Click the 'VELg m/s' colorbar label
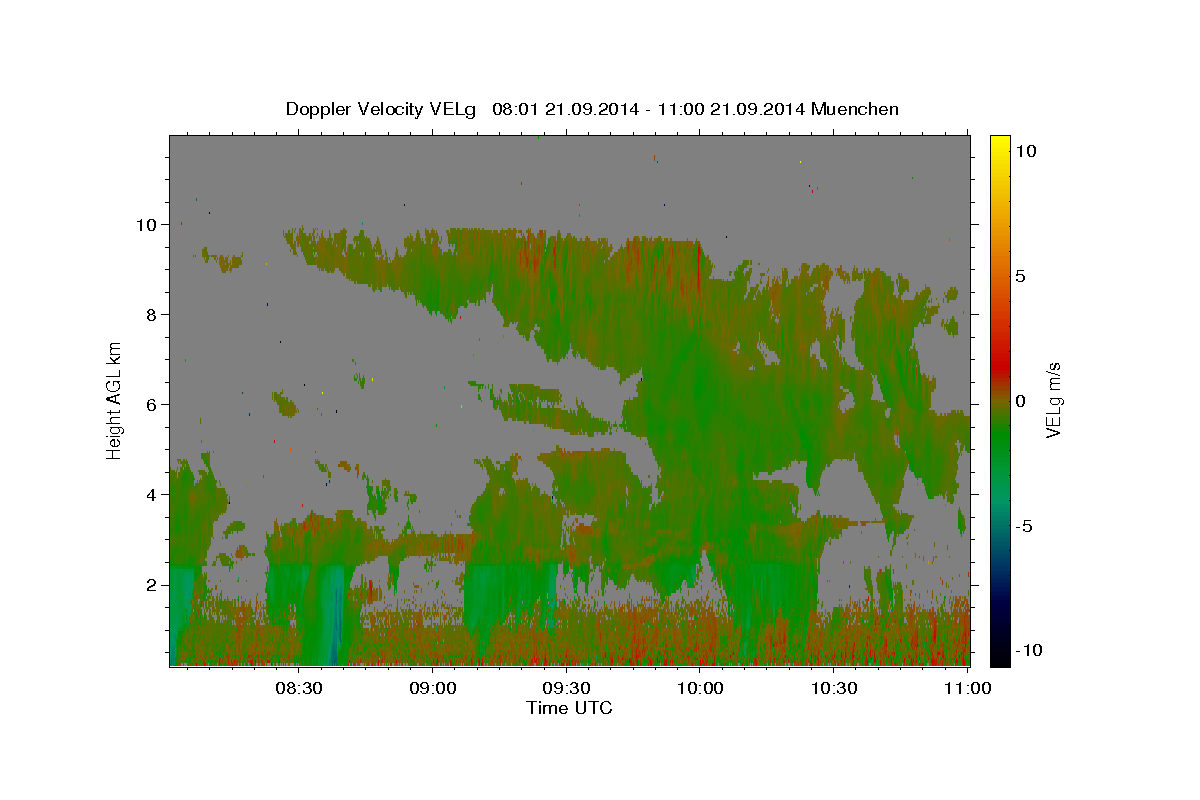The image size is (1200, 800). (1053, 401)
